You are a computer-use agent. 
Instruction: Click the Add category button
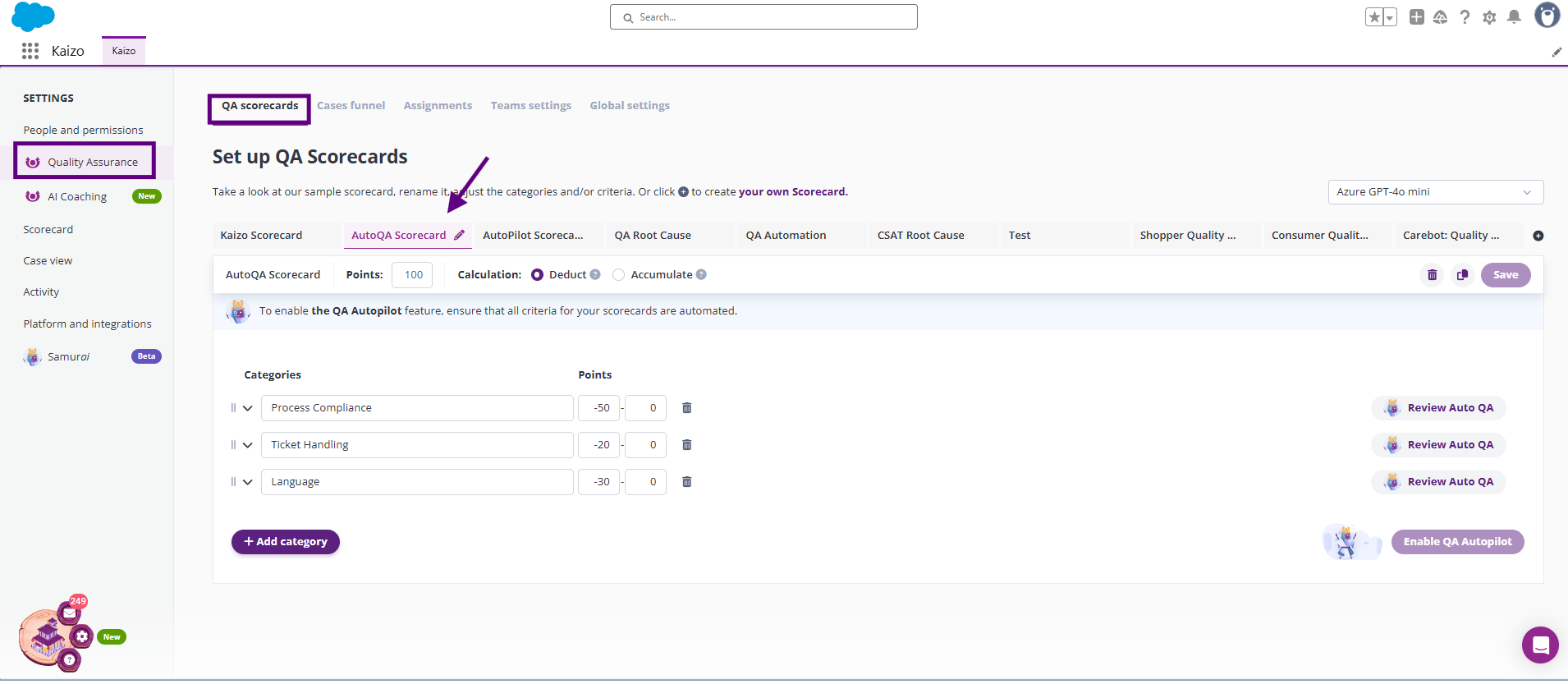pos(285,542)
